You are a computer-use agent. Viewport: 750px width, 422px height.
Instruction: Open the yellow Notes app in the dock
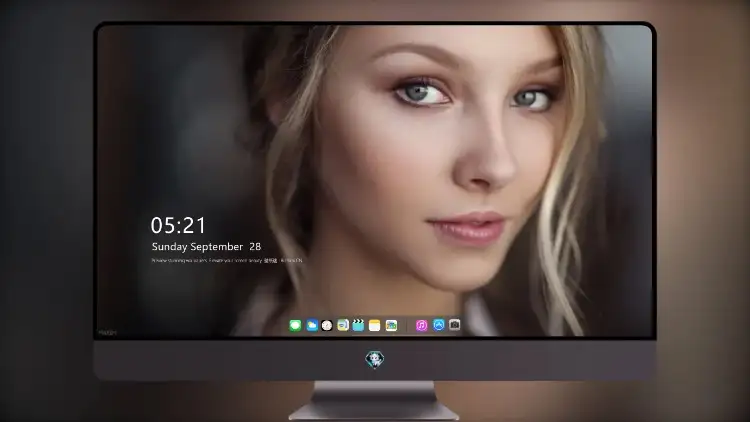coord(375,326)
